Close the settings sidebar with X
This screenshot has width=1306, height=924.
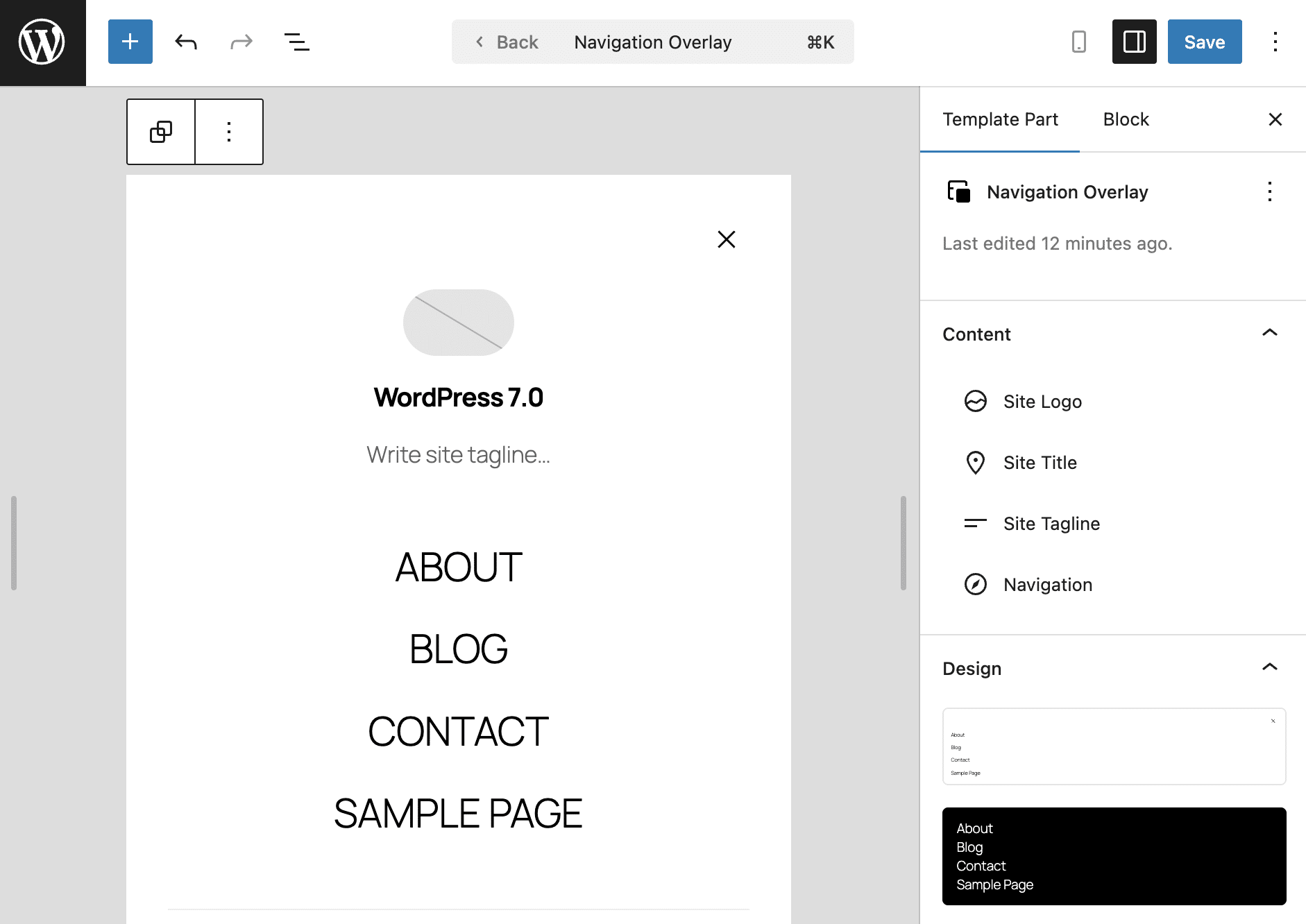1275,119
